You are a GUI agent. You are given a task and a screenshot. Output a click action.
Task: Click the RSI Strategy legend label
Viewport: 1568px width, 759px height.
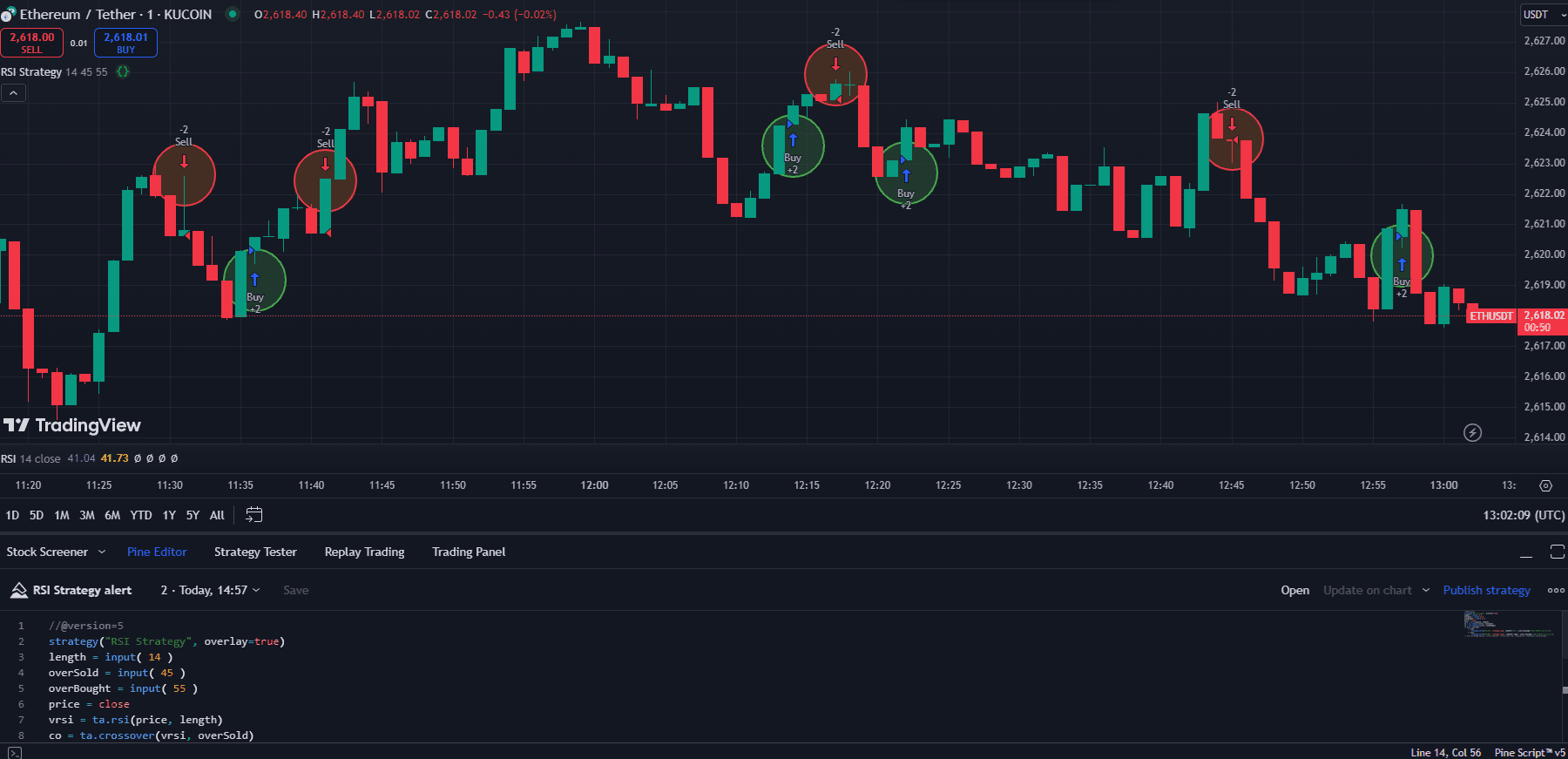[31, 72]
